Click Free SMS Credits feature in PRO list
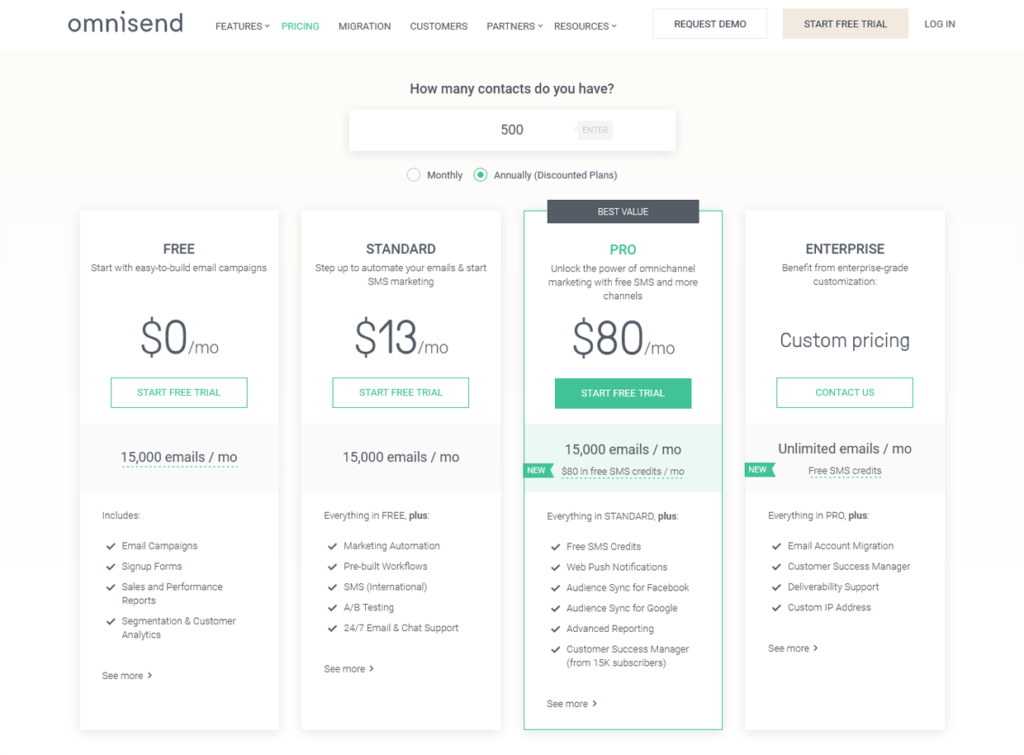 point(603,547)
